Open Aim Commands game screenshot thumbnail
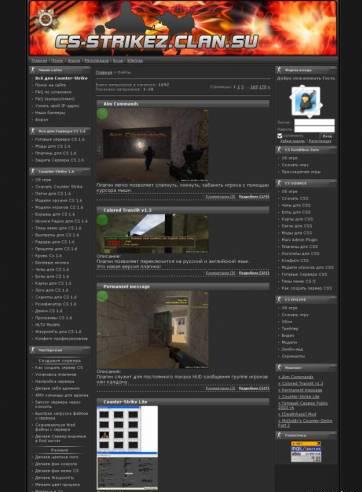The width and height of the screenshot is (362, 492). point(152,145)
